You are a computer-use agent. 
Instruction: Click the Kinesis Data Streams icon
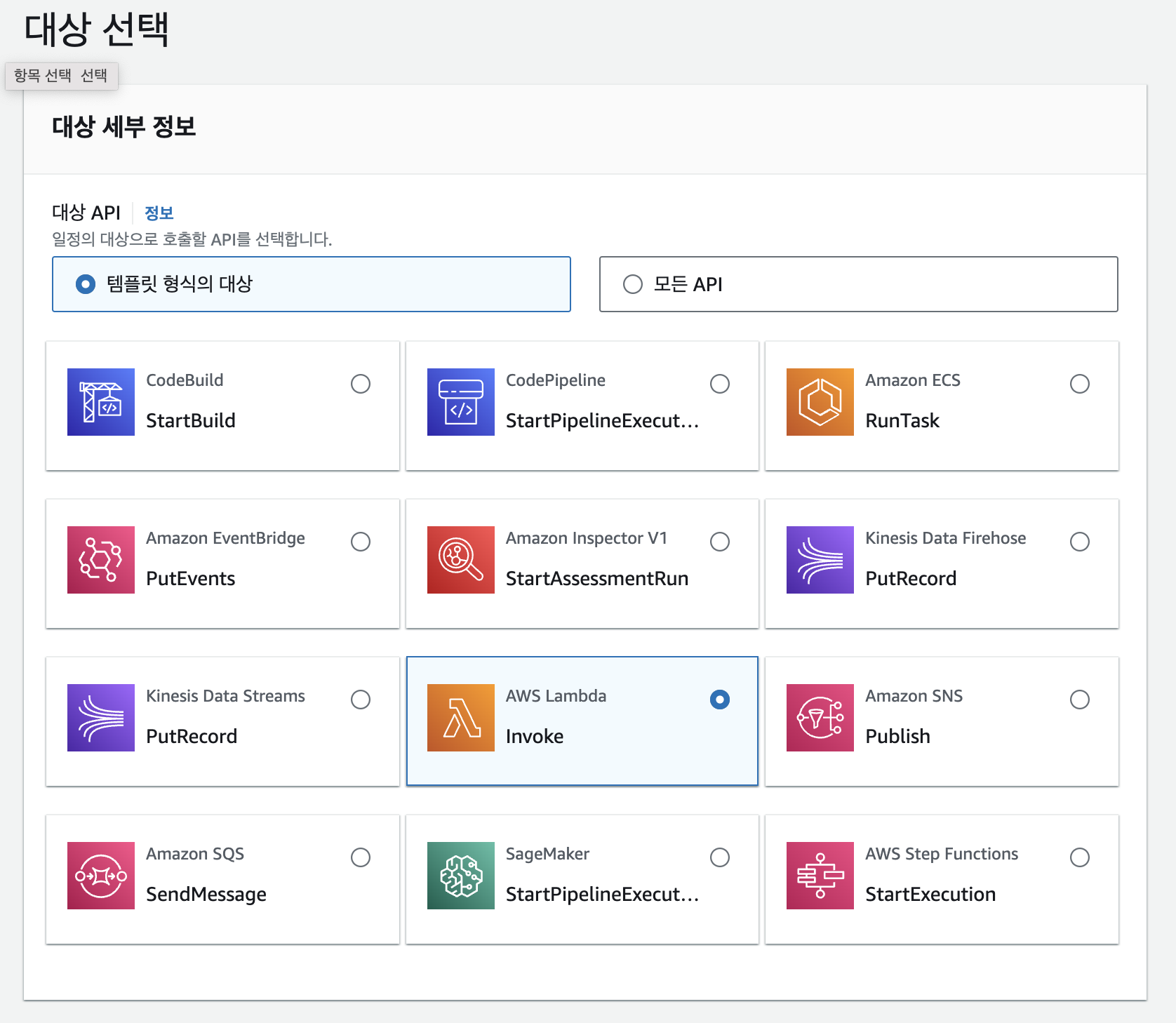click(x=101, y=718)
